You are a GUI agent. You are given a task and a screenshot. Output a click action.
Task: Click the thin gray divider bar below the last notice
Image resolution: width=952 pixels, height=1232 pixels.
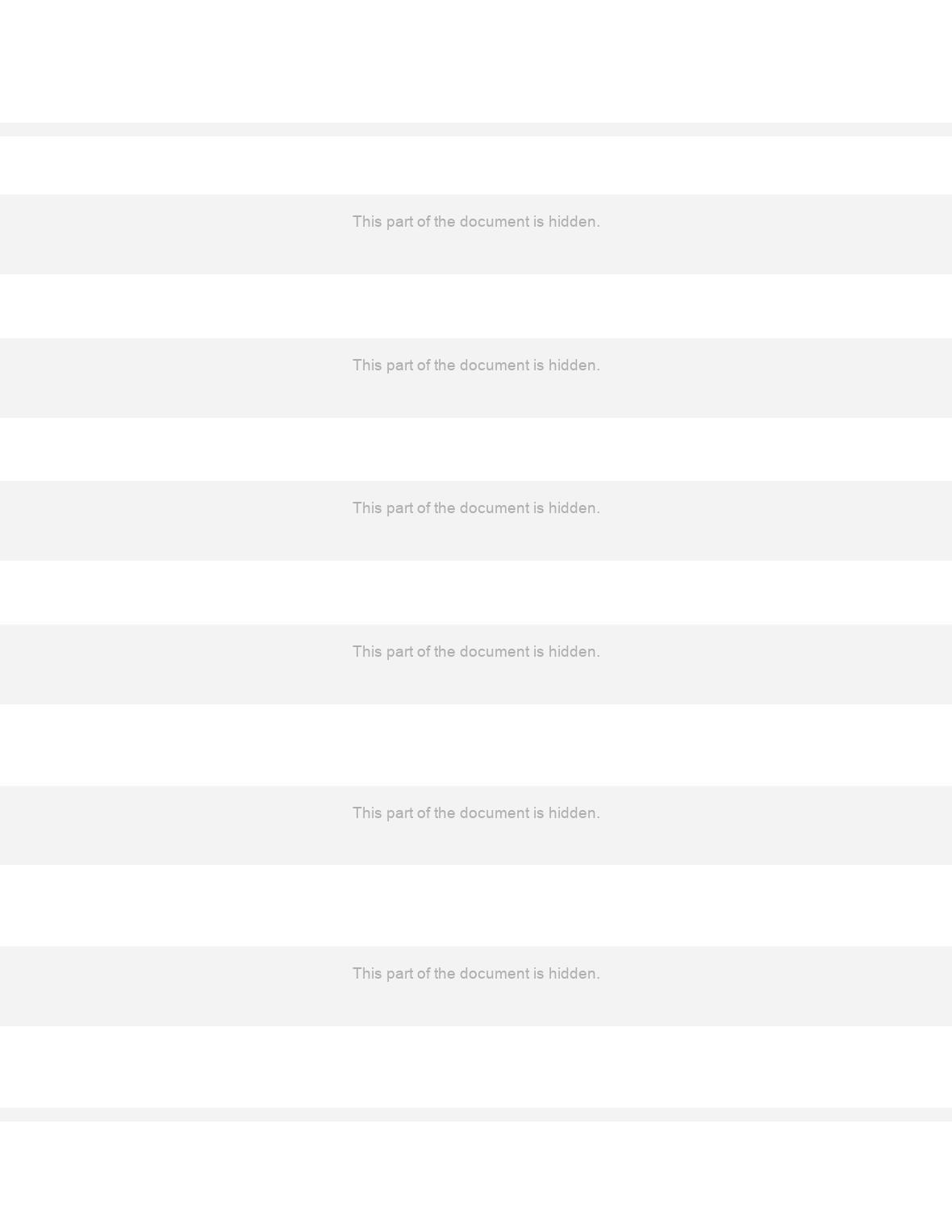point(476,1114)
